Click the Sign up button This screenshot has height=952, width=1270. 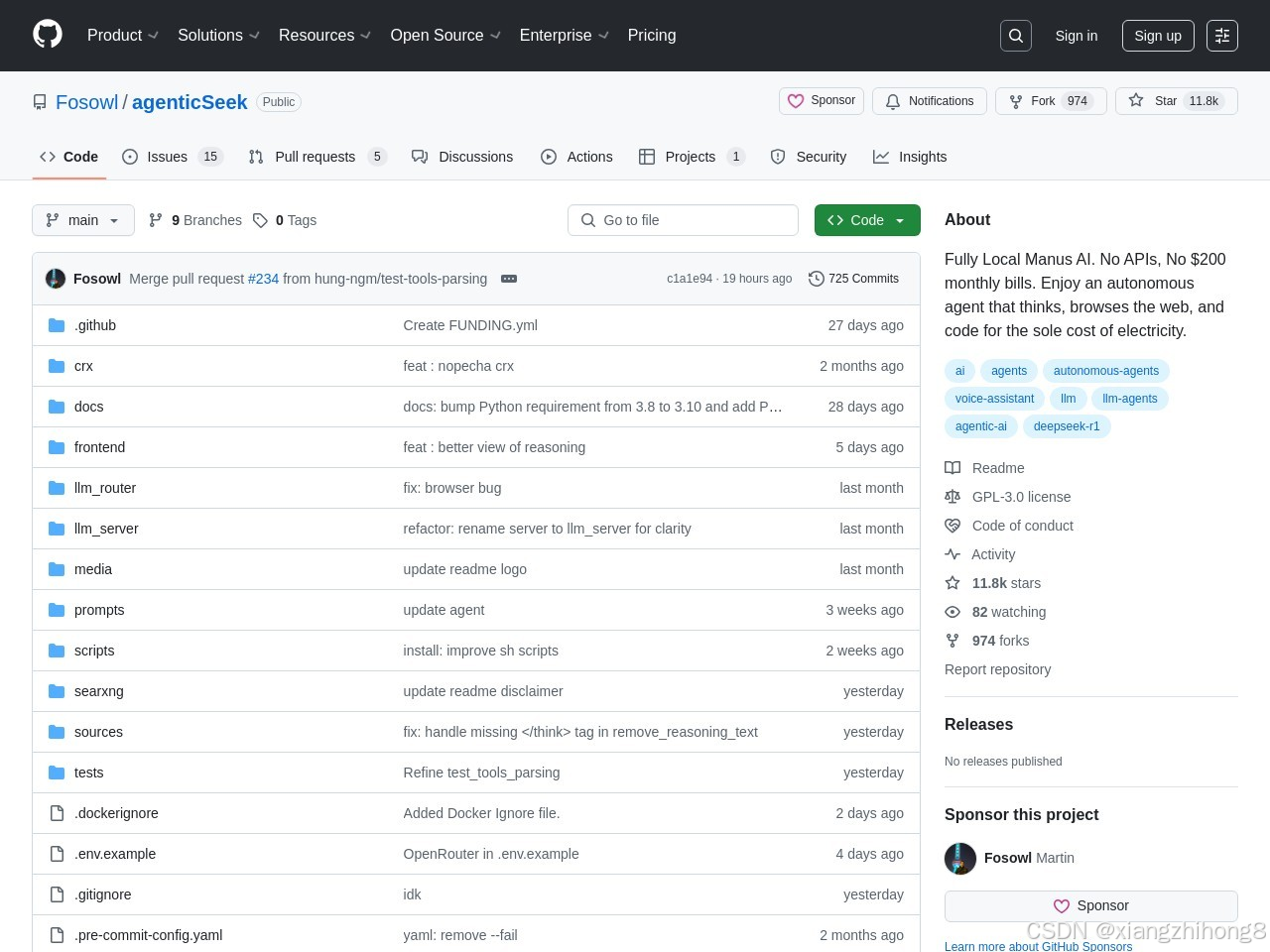point(1158,36)
